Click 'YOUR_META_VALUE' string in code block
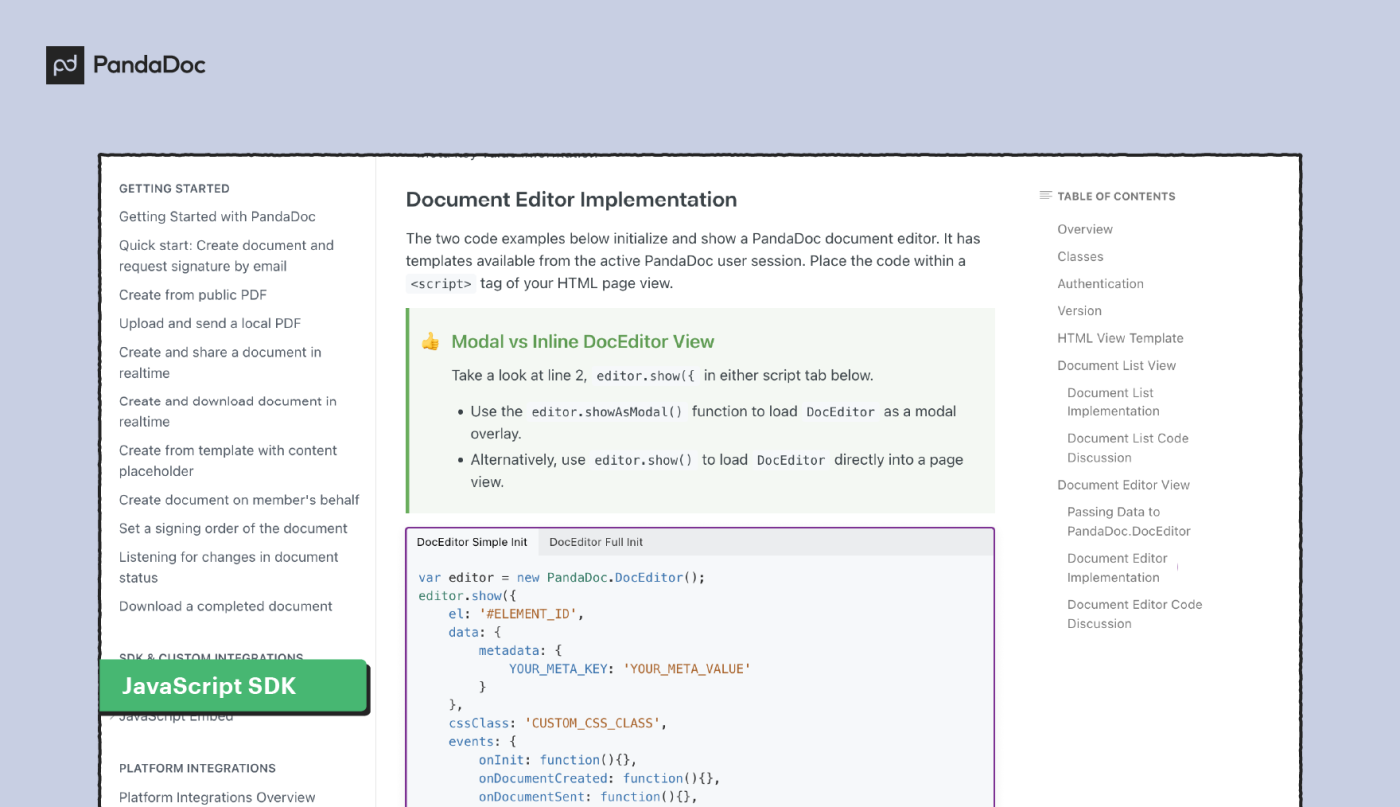The image size is (1400, 807). pyautogui.click(x=687, y=669)
